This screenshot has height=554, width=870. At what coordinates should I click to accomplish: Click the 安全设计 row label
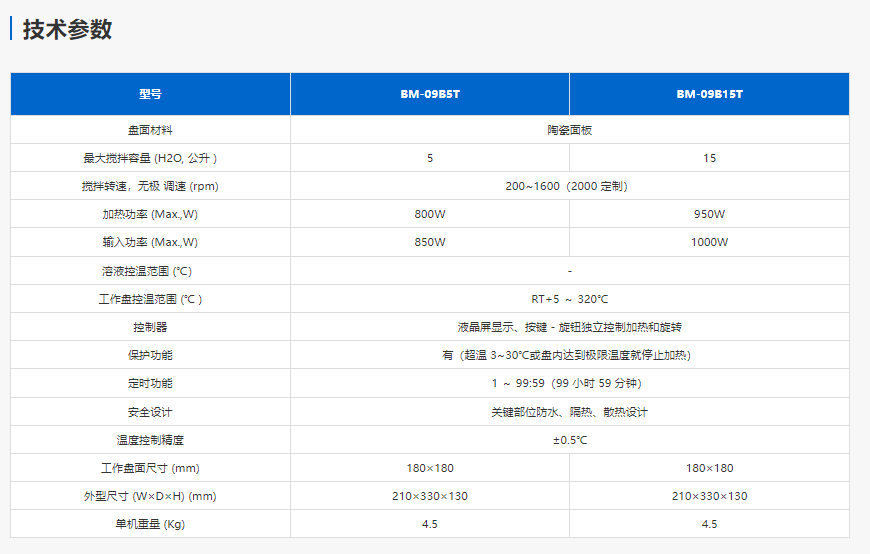pos(150,412)
